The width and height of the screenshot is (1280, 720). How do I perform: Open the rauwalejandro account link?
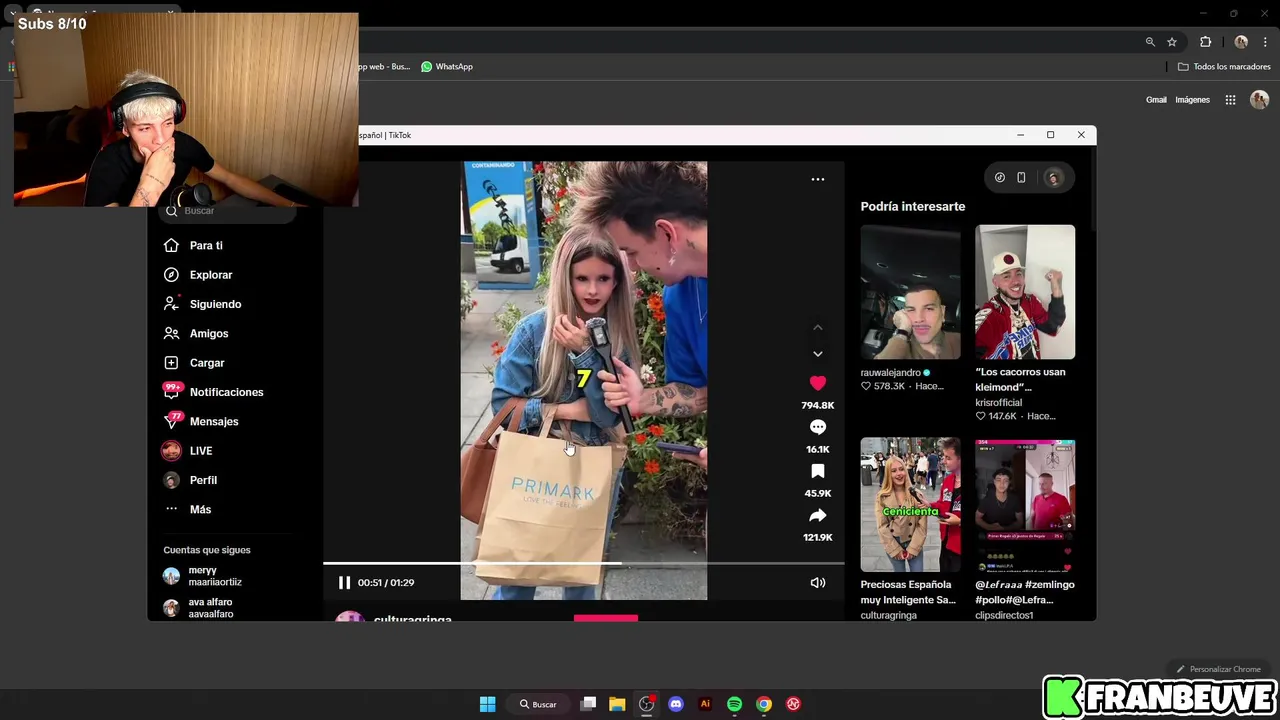890,372
